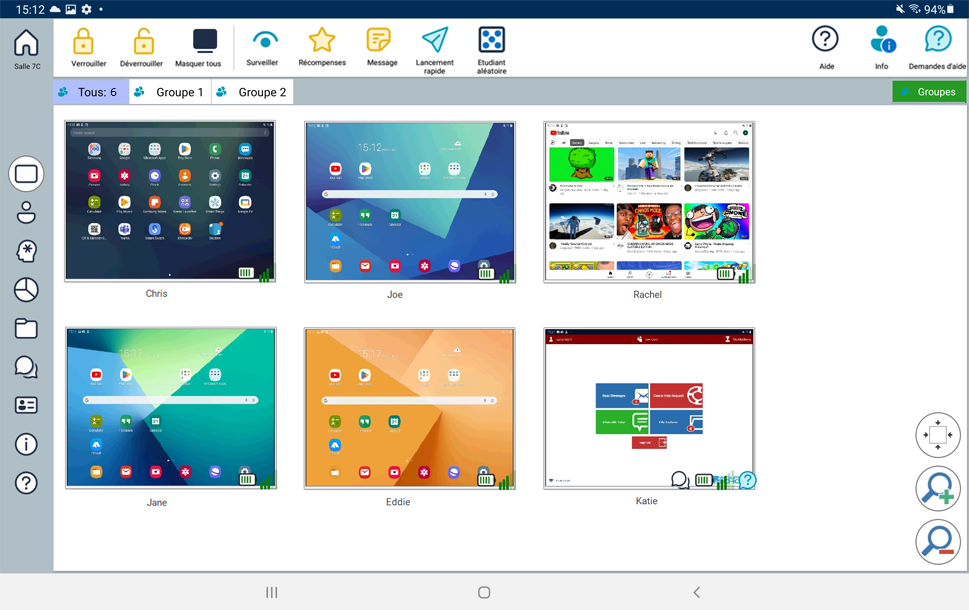Image resolution: width=969 pixels, height=610 pixels.
Task: Open the Message tool
Action: (378, 40)
